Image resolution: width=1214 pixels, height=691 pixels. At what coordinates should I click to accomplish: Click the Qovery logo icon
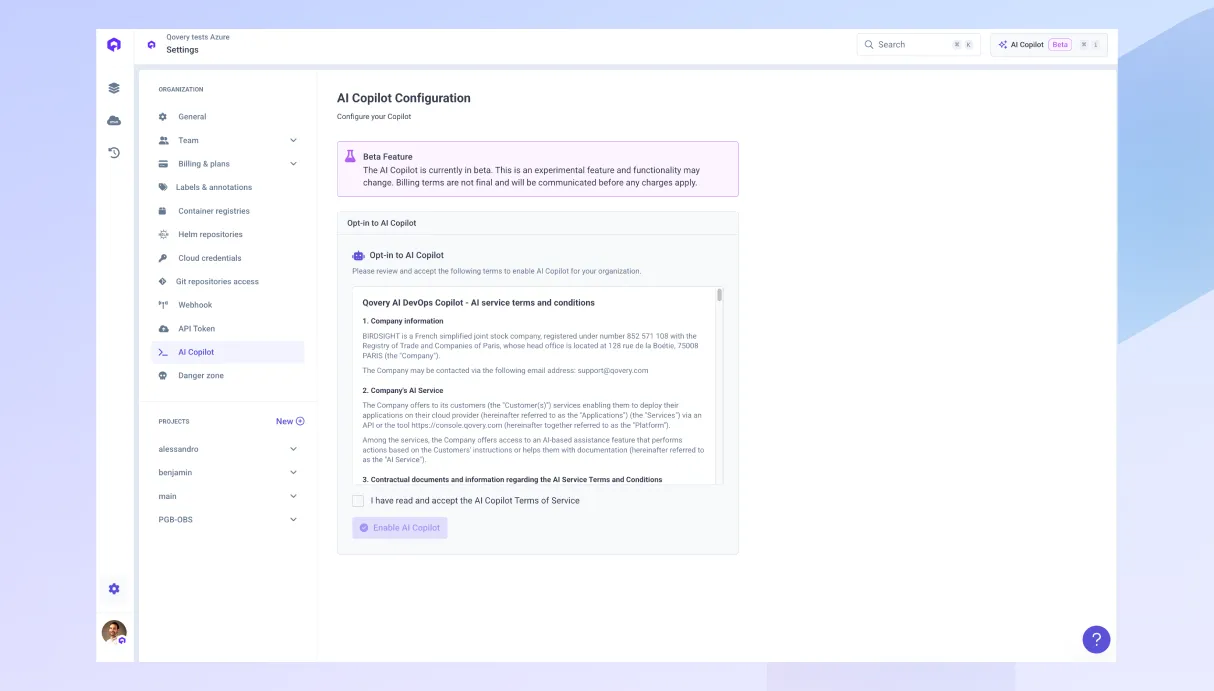(114, 45)
